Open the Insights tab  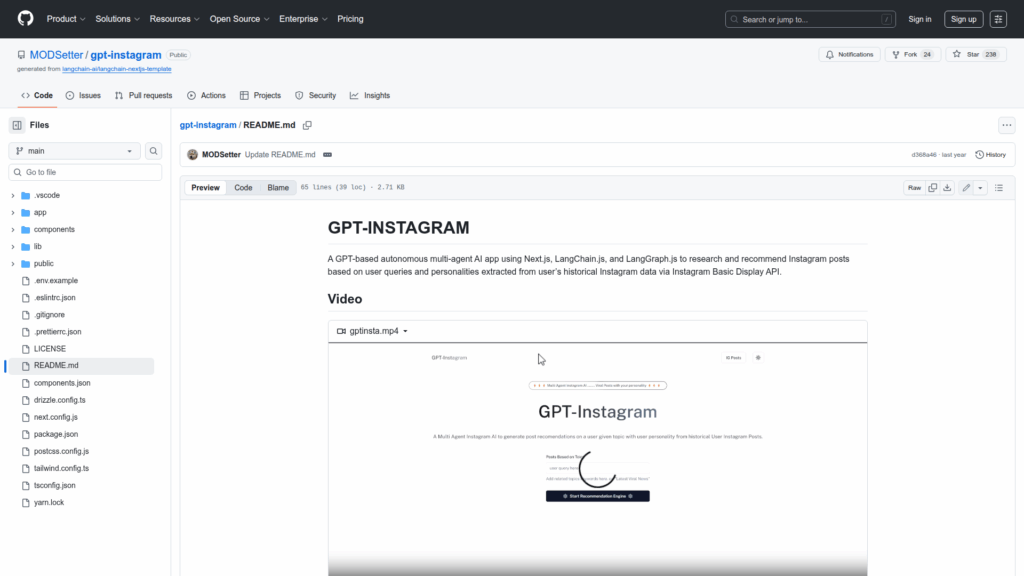click(x=370, y=95)
